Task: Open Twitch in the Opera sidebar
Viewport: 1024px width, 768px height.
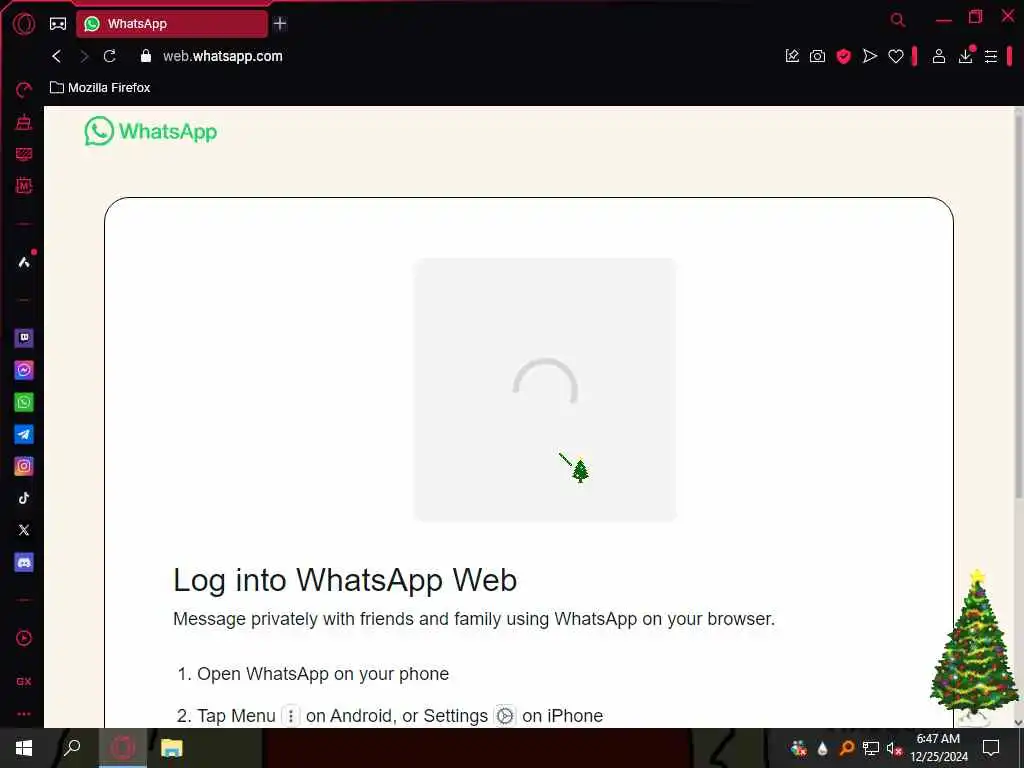Action: [24, 338]
